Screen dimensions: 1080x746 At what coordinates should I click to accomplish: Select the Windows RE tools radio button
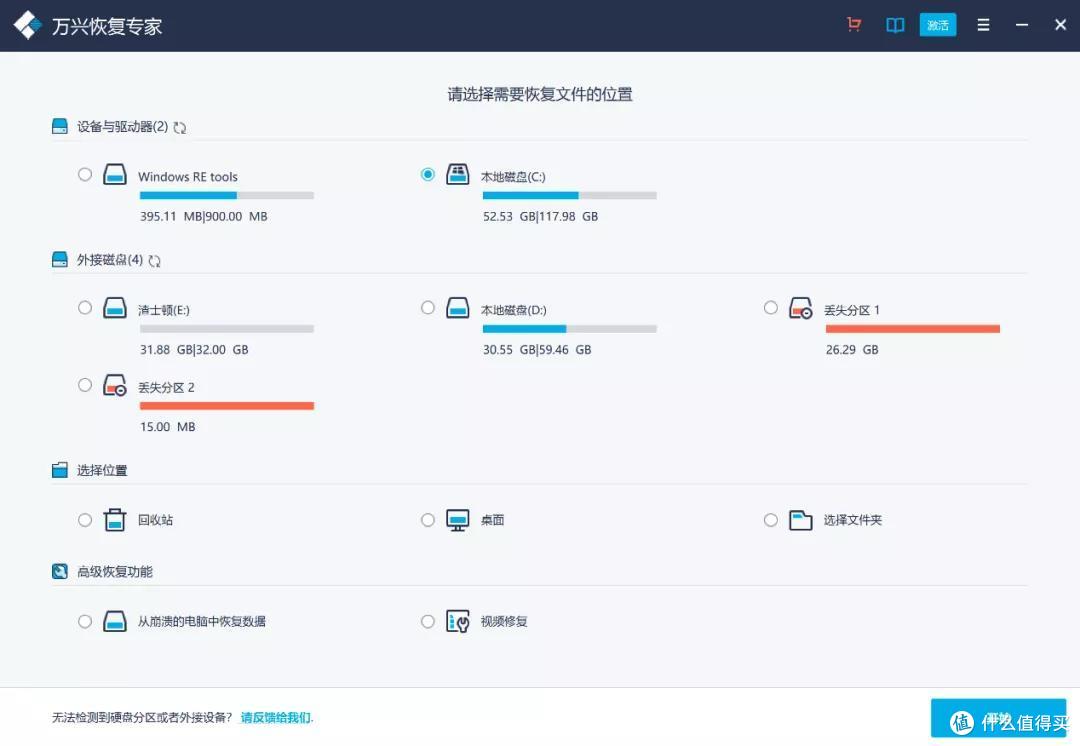coord(85,174)
